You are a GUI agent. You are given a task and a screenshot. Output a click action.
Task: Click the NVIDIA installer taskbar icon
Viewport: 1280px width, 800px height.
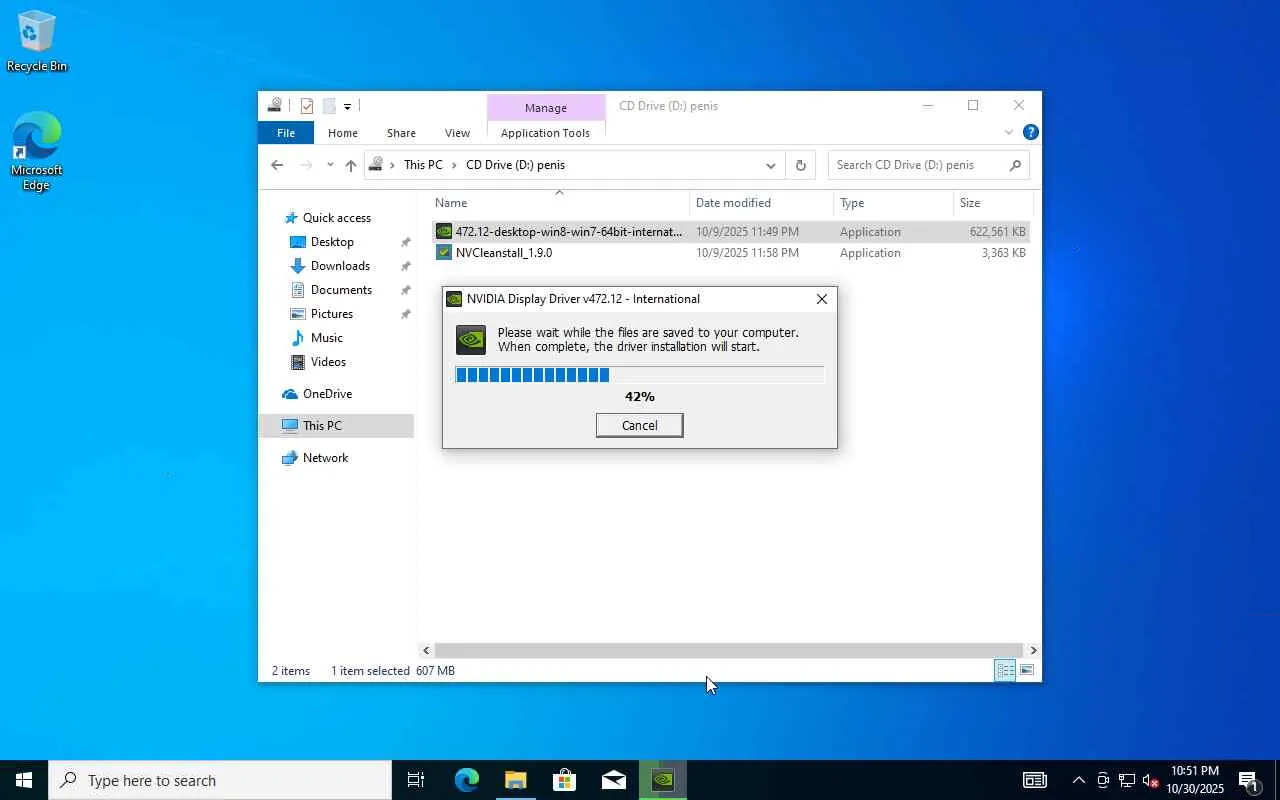[662, 780]
